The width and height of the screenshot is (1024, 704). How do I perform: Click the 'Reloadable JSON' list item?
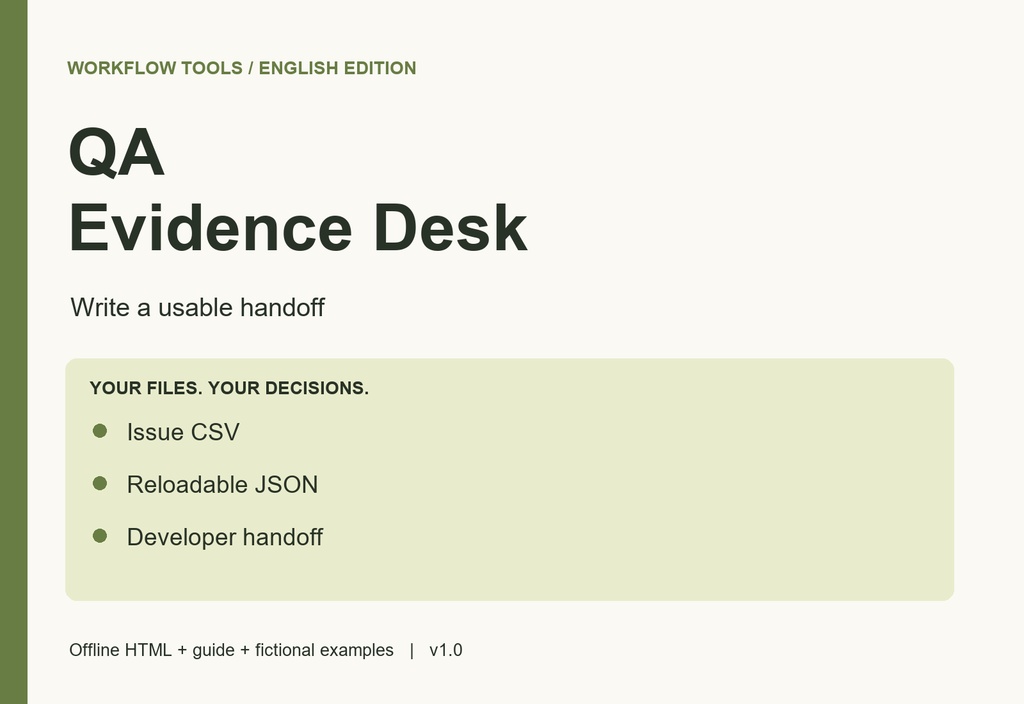click(x=222, y=485)
